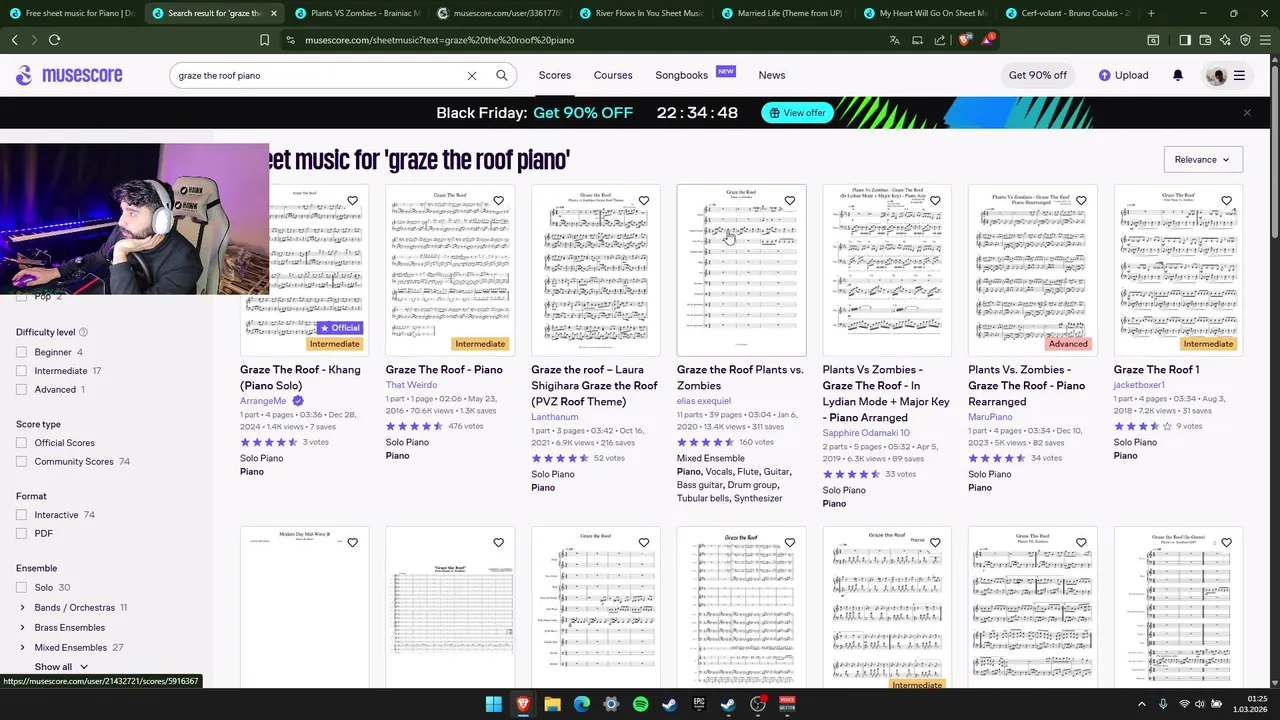This screenshot has height=720, width=1280.
Task: Heart the MaruPiano Piano Rearranged score
Action: coord(1081,201)
